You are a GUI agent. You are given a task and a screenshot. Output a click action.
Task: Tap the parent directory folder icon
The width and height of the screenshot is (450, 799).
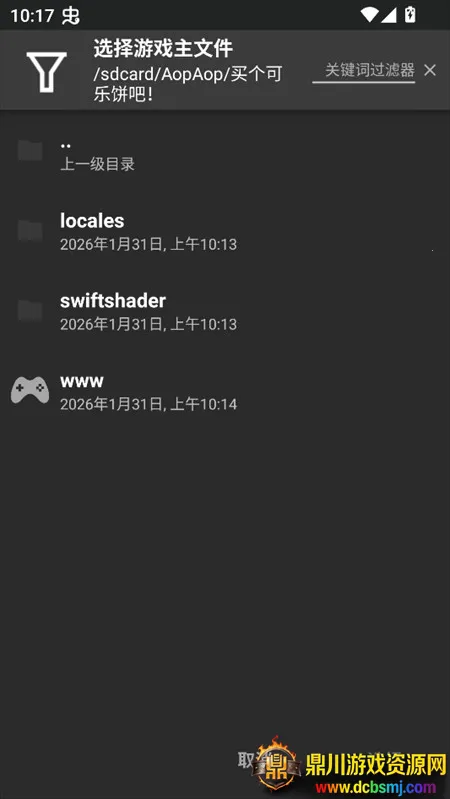point(30,150)
